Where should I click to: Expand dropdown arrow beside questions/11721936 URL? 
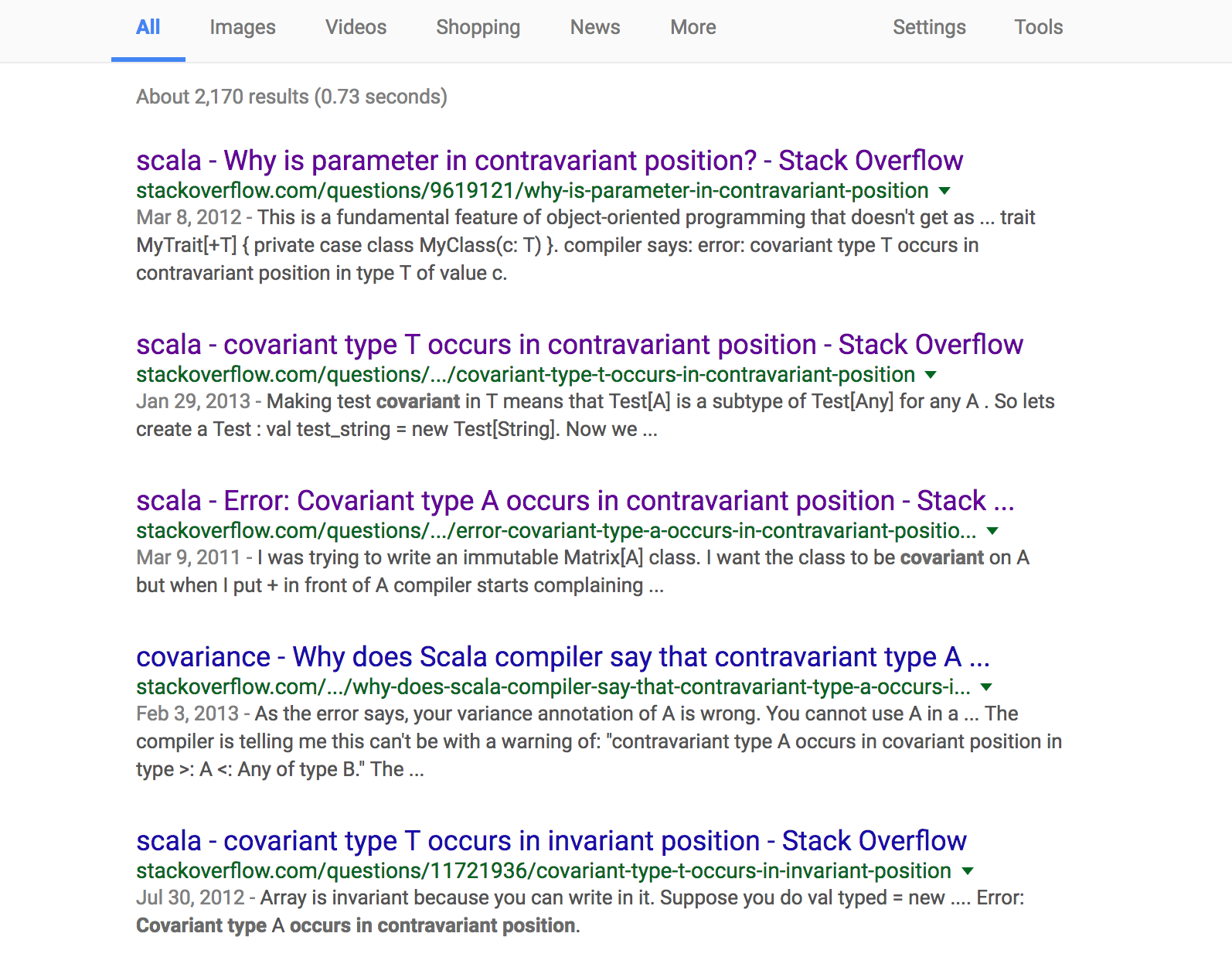pos(968,871)
